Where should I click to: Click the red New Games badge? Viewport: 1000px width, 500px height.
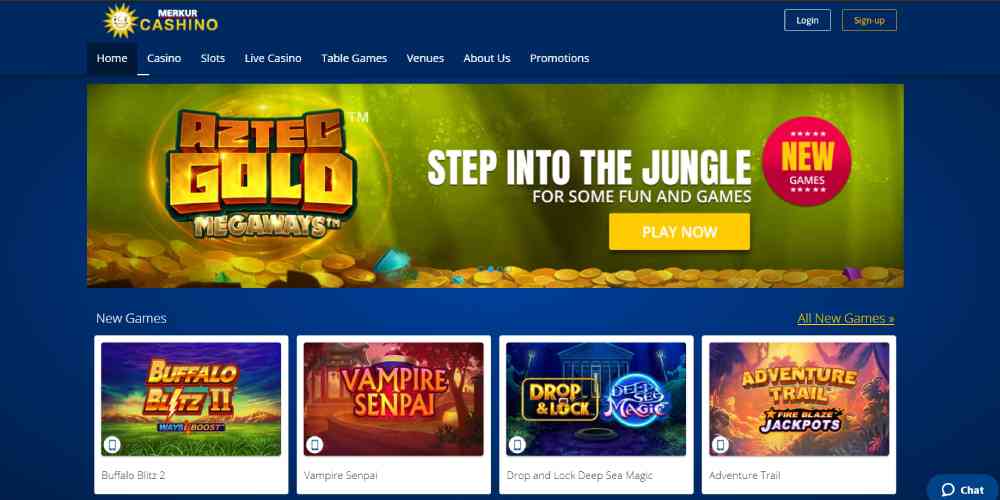[807, 161]
